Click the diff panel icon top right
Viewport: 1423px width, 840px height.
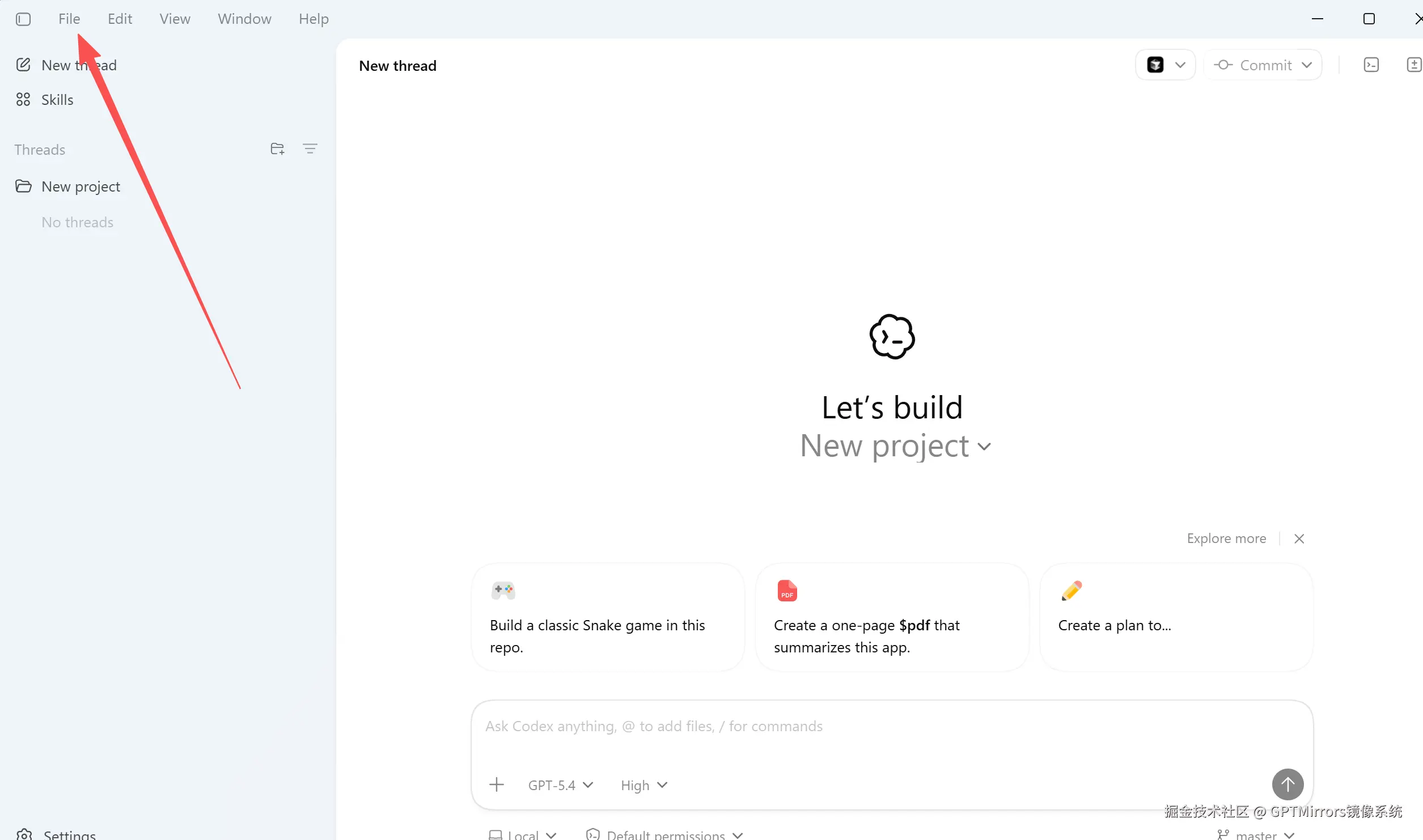point(1414,65)
